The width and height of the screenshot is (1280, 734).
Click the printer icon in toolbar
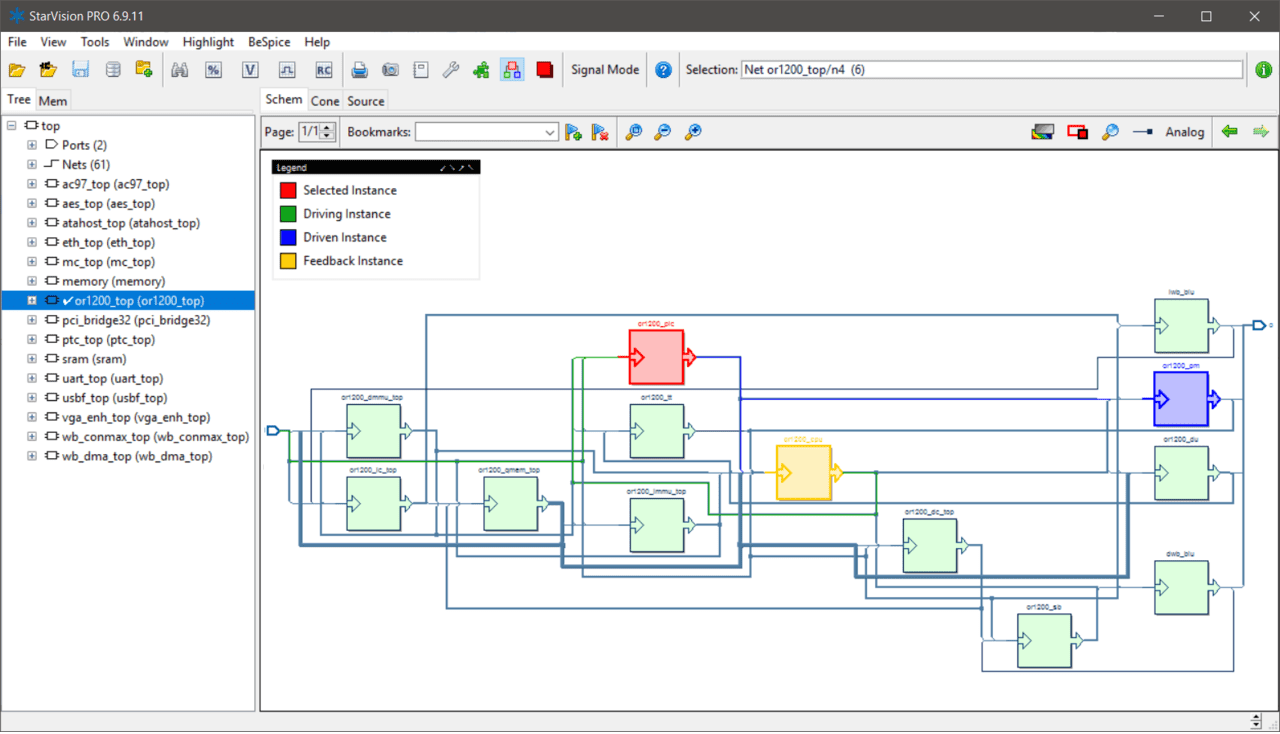(x=359, y=70)
